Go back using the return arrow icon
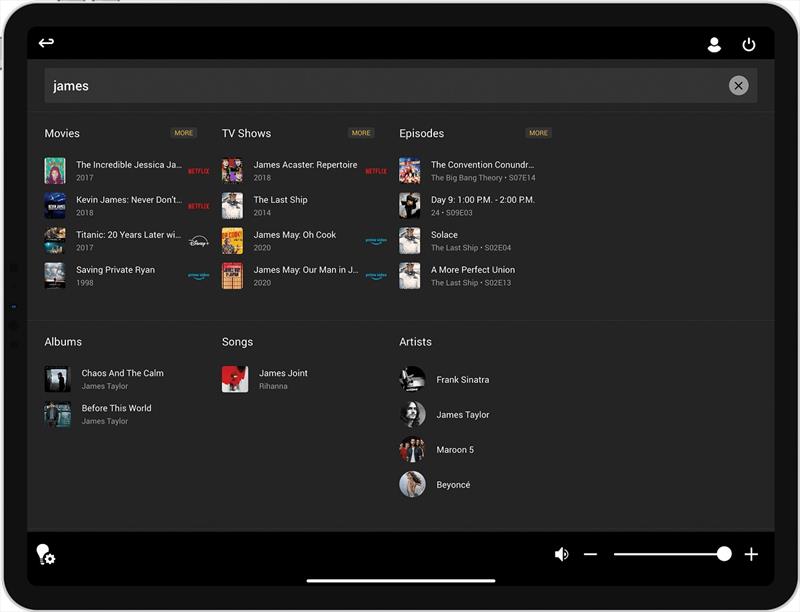Viewport: 800px width, 612px height. [x=46, y=43]
